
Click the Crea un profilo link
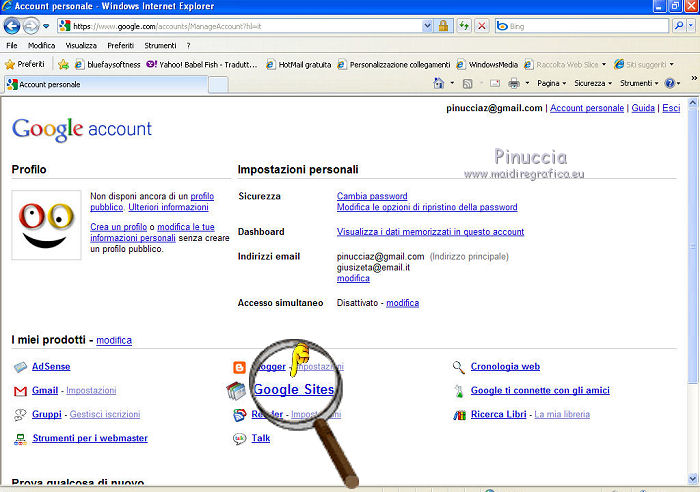coord(118,227)
